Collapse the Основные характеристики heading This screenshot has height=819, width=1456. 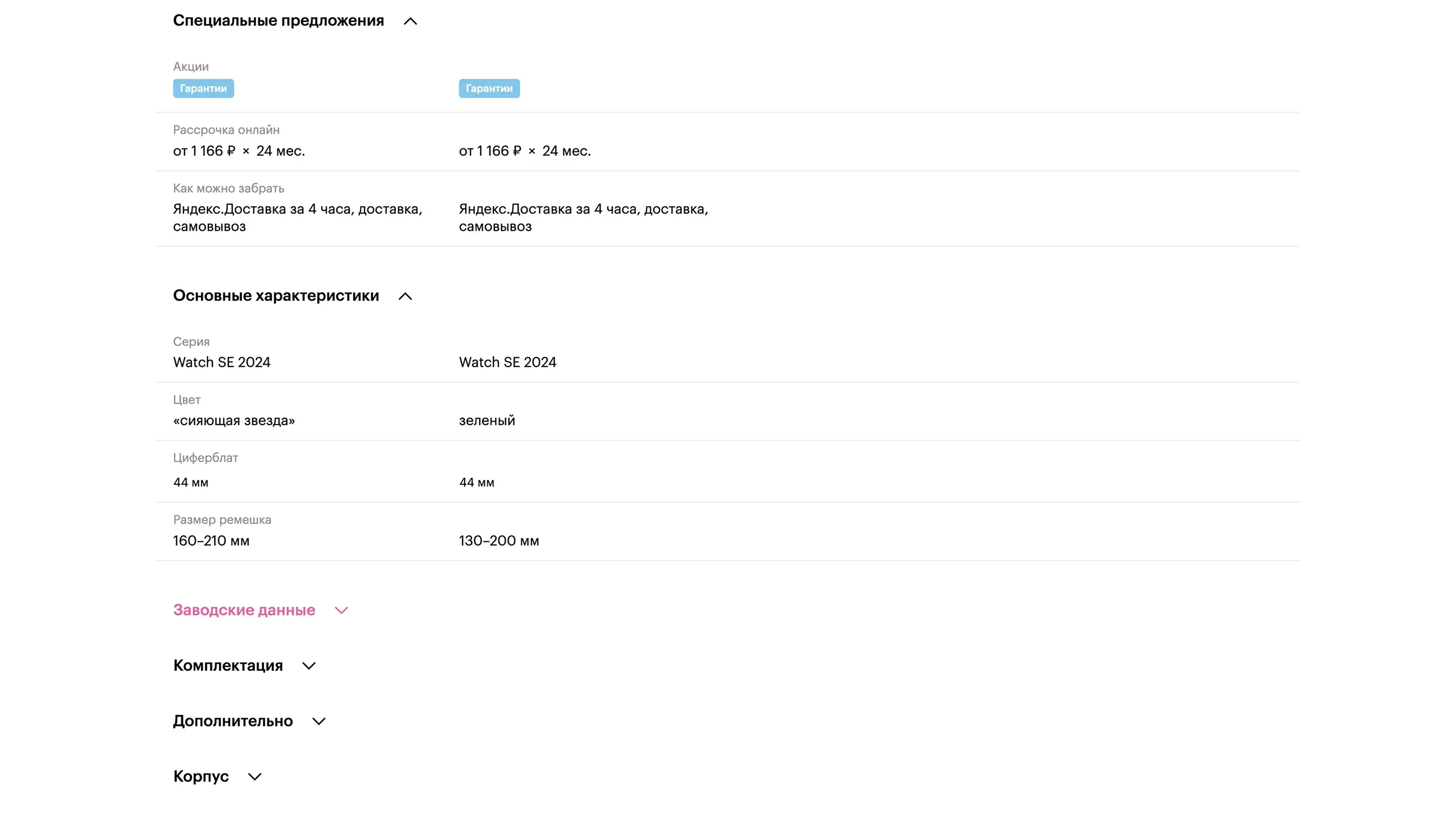[276, 296]
